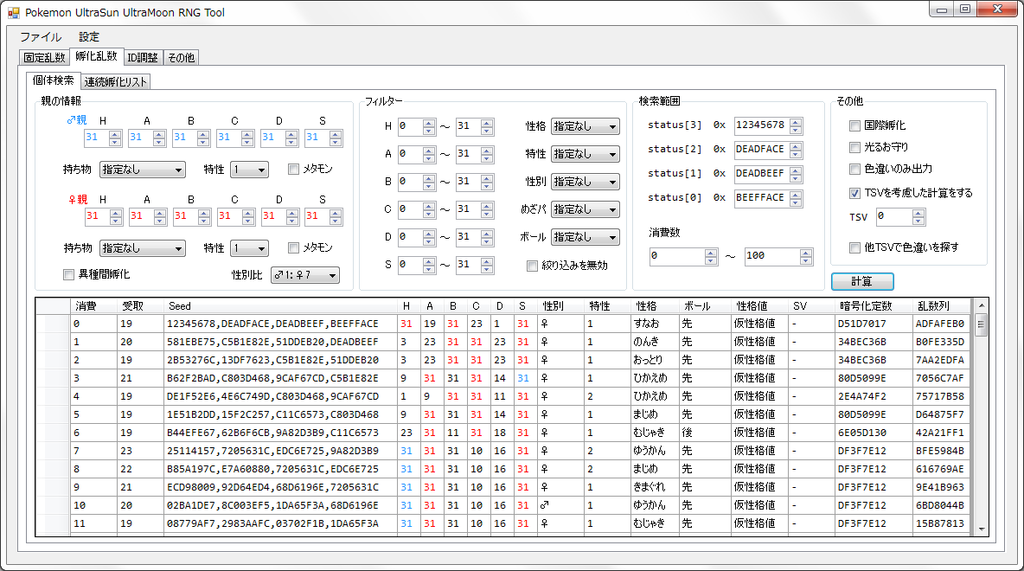The width and height of the screenshot is (1024, 571).
Task: Click the status[1] DEADBEEF field
Action: pos(761,174)
